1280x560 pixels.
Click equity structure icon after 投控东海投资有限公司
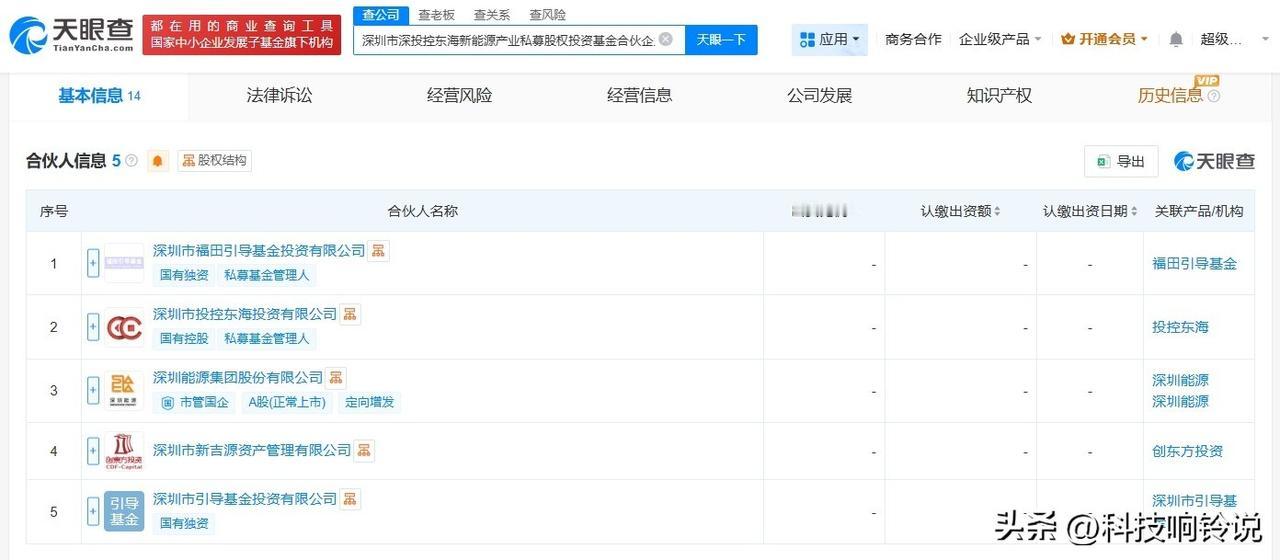click(350, 314)
